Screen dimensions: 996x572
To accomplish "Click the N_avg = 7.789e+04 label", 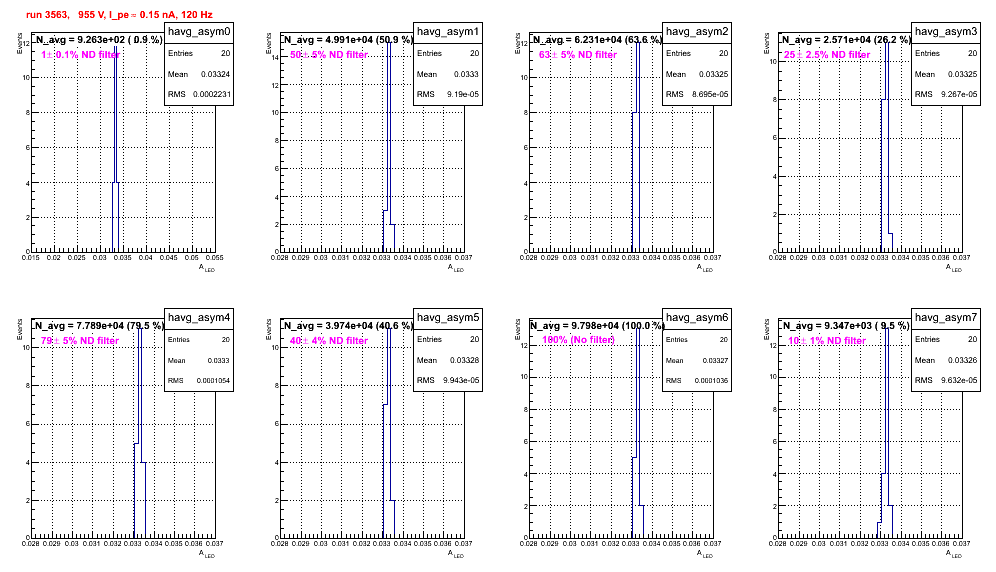I will (x=99, y=326).
